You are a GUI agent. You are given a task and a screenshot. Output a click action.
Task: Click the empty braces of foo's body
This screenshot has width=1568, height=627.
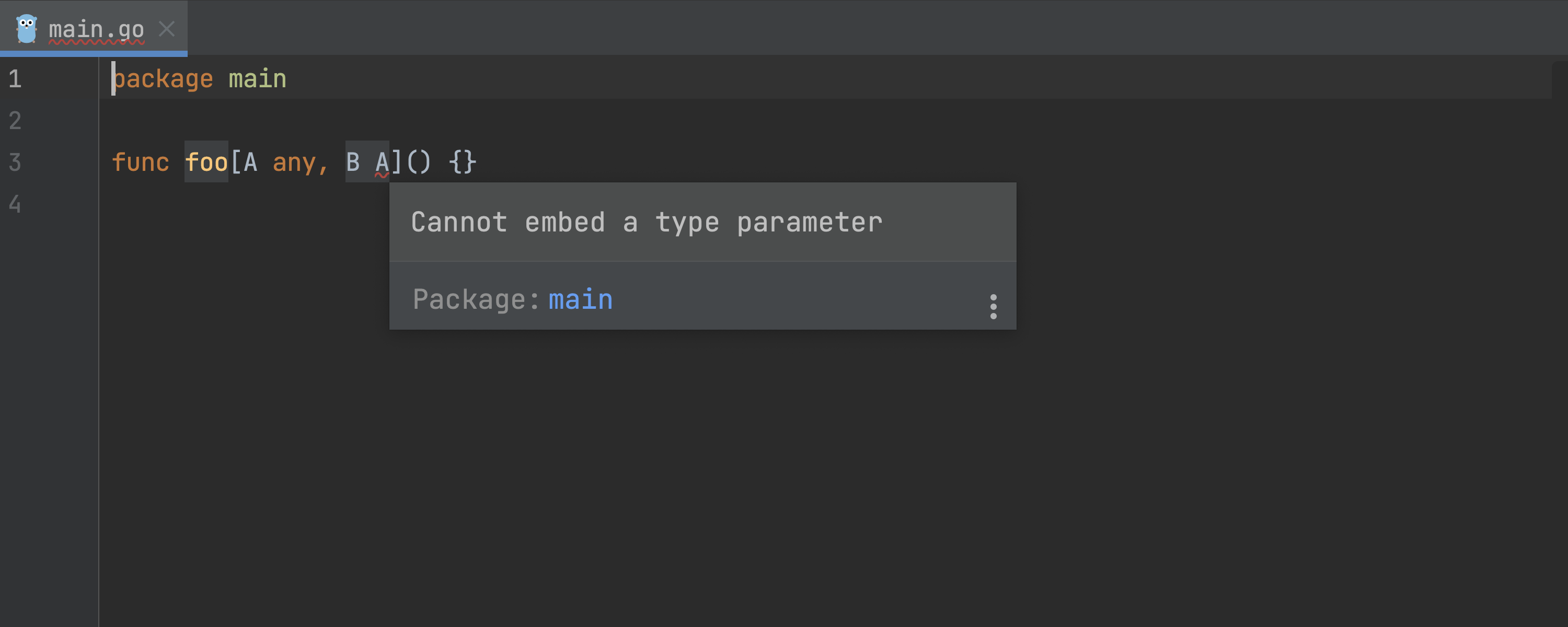click(463, 162)
